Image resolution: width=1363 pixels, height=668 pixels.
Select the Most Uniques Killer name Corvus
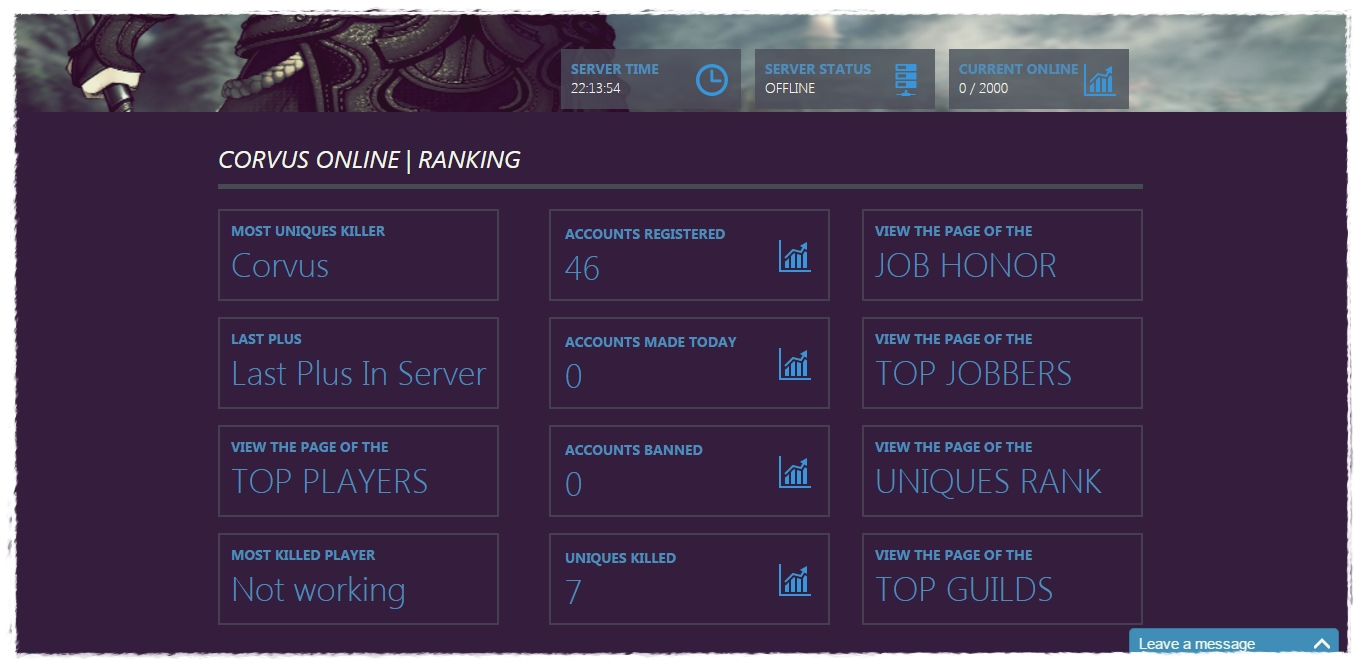point(280,266)
